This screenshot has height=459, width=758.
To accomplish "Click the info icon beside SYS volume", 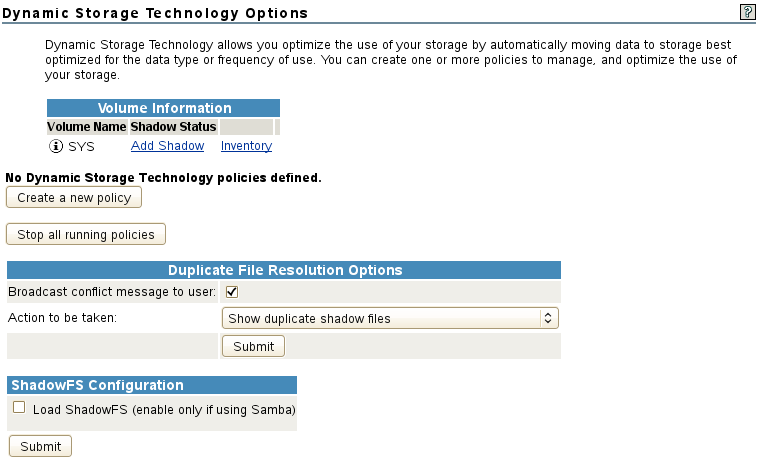I will click(56, 146).
